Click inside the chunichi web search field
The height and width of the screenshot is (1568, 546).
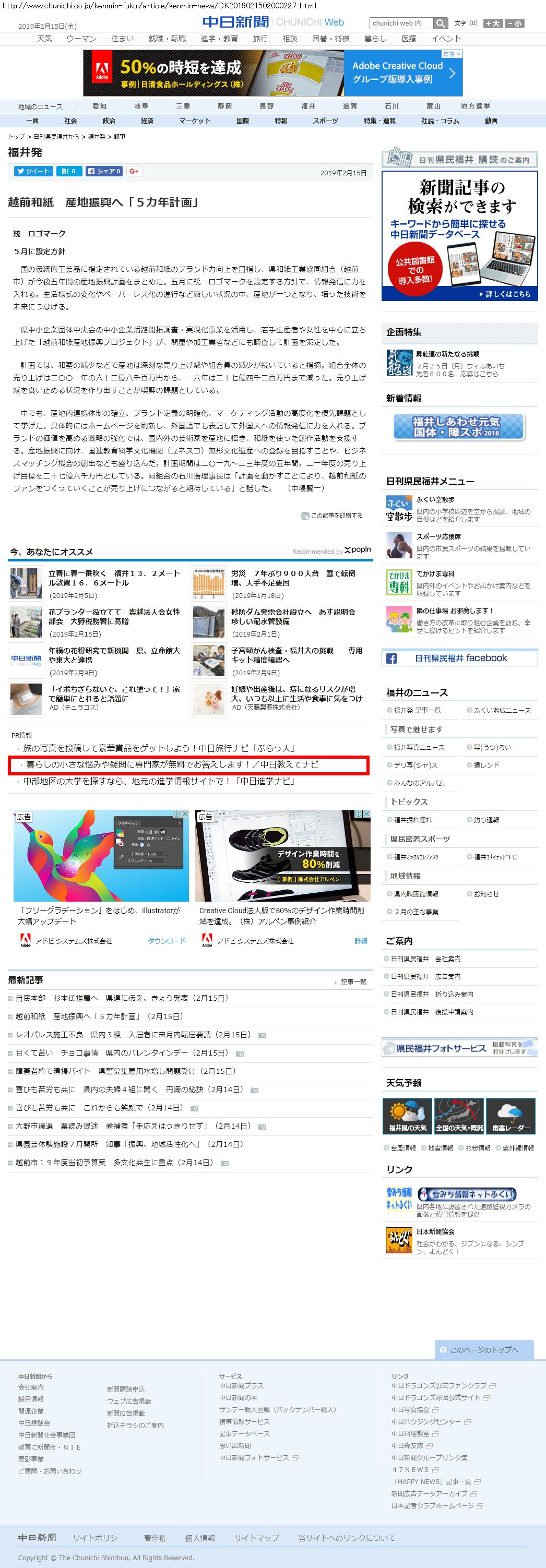click(401, 23)
